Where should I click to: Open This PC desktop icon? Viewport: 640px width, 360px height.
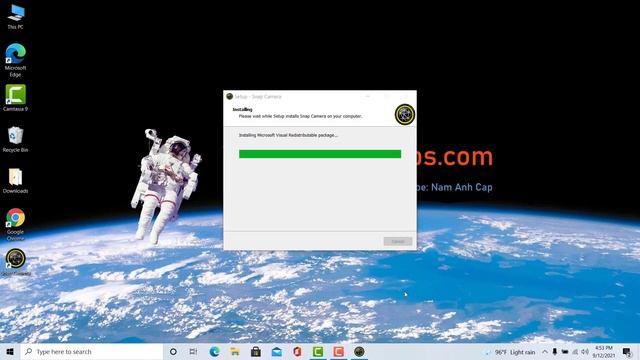tap(16, 16)
